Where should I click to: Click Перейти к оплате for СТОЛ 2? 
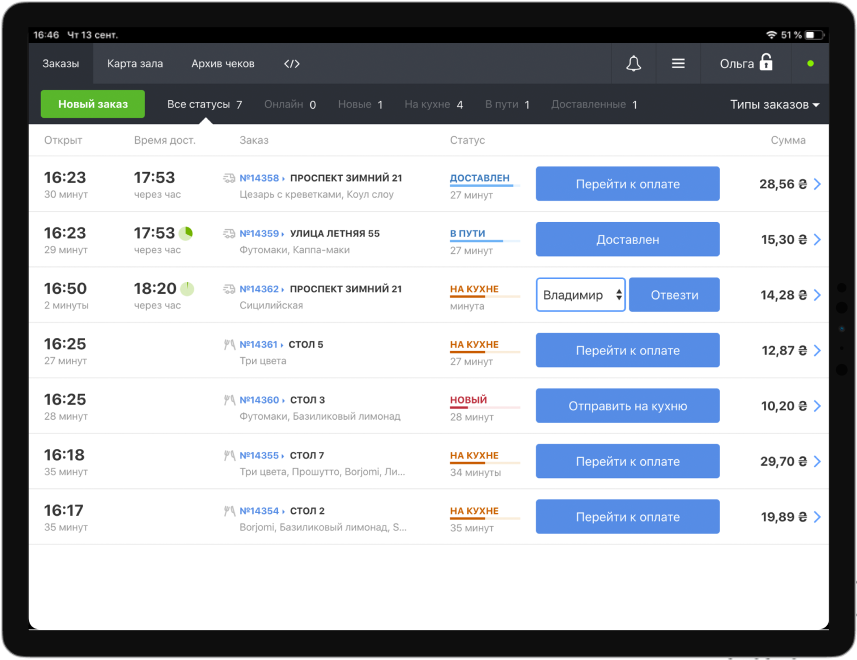click(627, 517)
